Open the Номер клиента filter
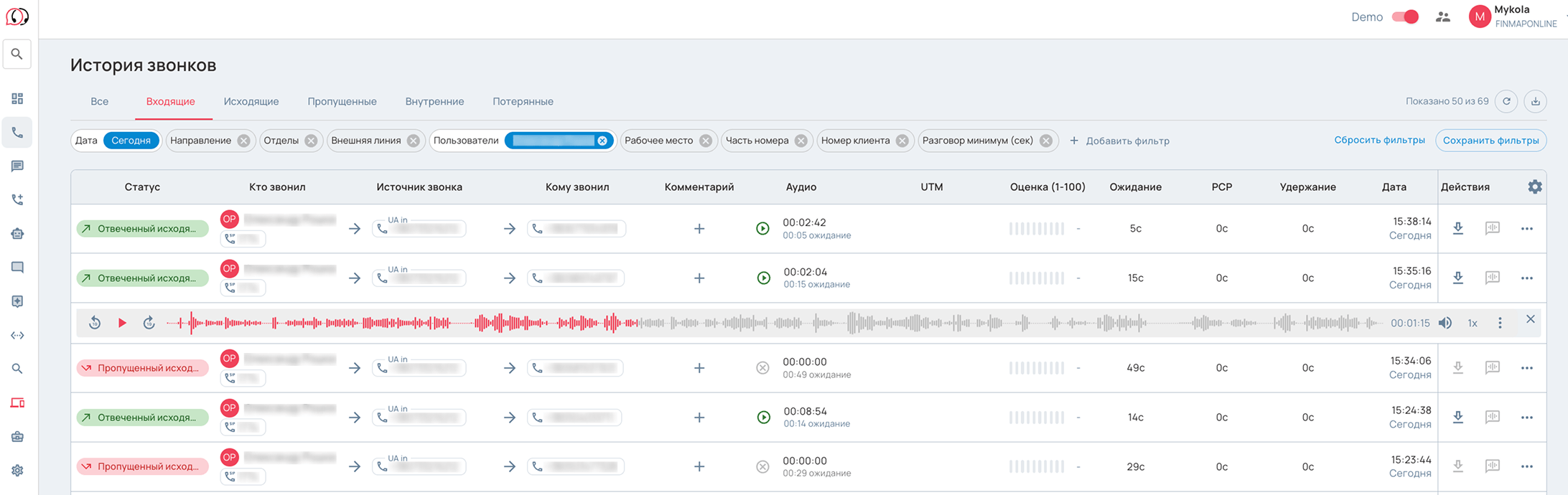 click(x=864, y=141)
